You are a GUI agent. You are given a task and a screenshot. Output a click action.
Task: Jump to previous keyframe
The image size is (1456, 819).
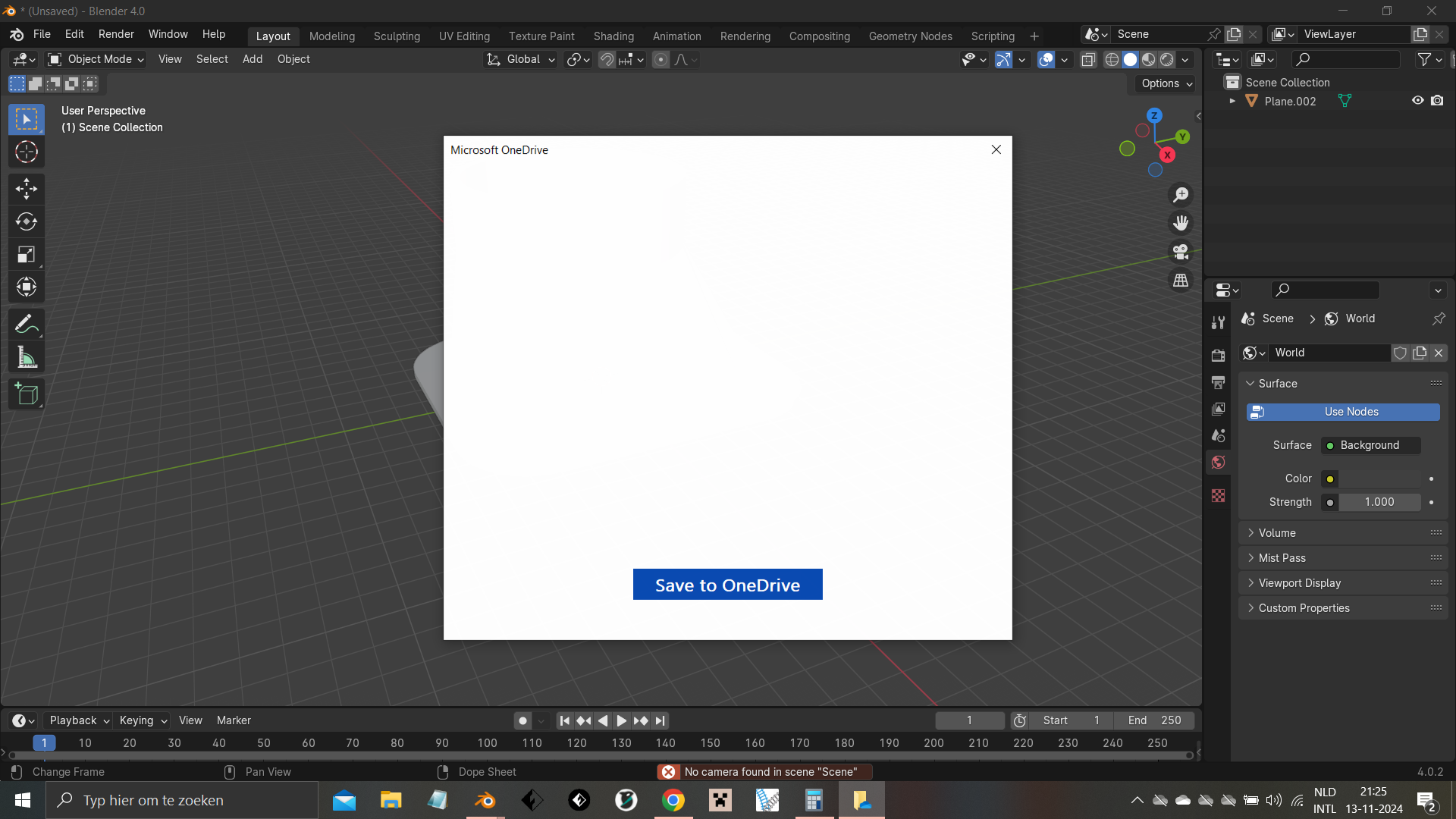[583, 721]
